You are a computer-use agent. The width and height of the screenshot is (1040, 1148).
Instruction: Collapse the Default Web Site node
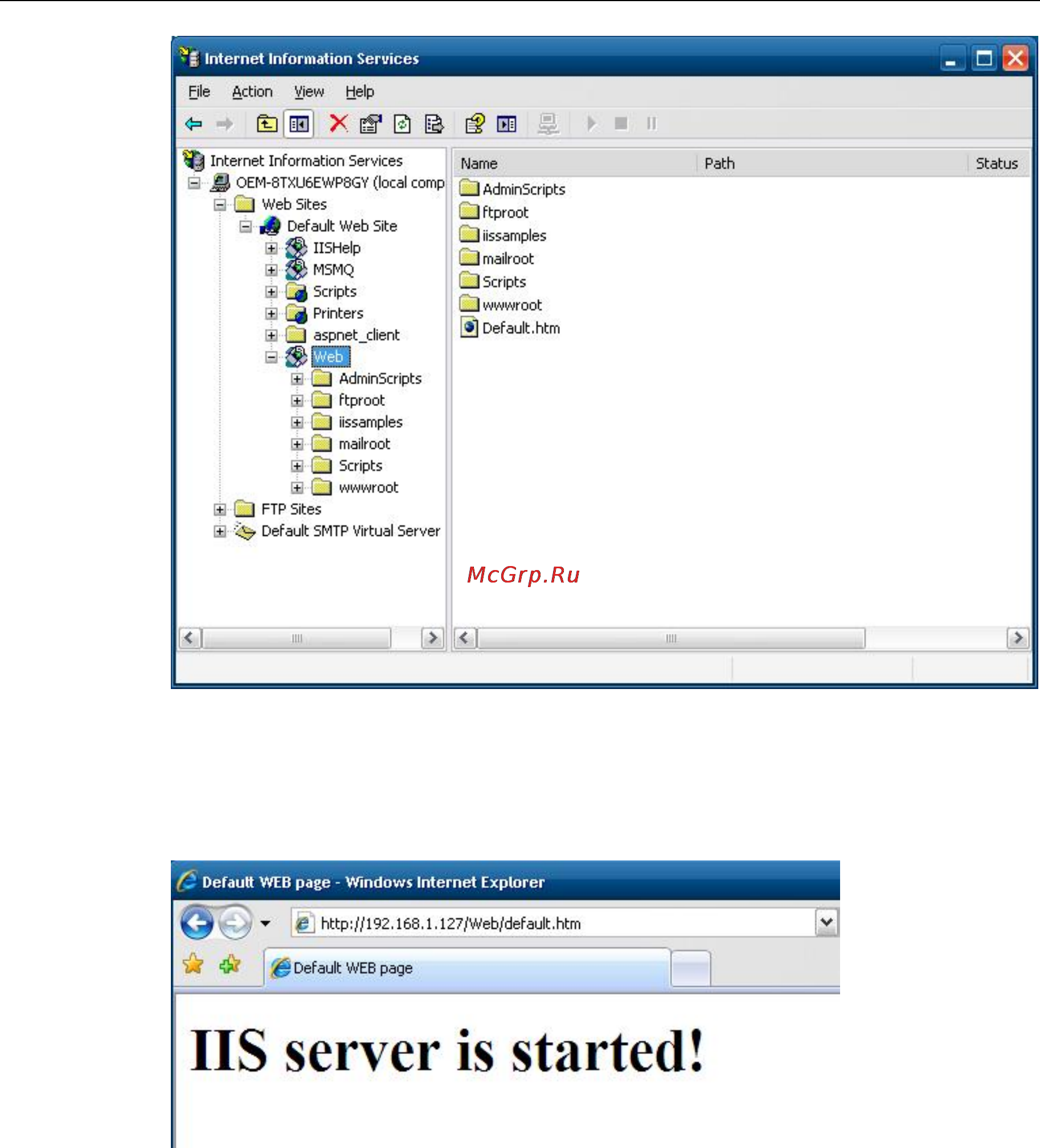click(x=245, y=227)
